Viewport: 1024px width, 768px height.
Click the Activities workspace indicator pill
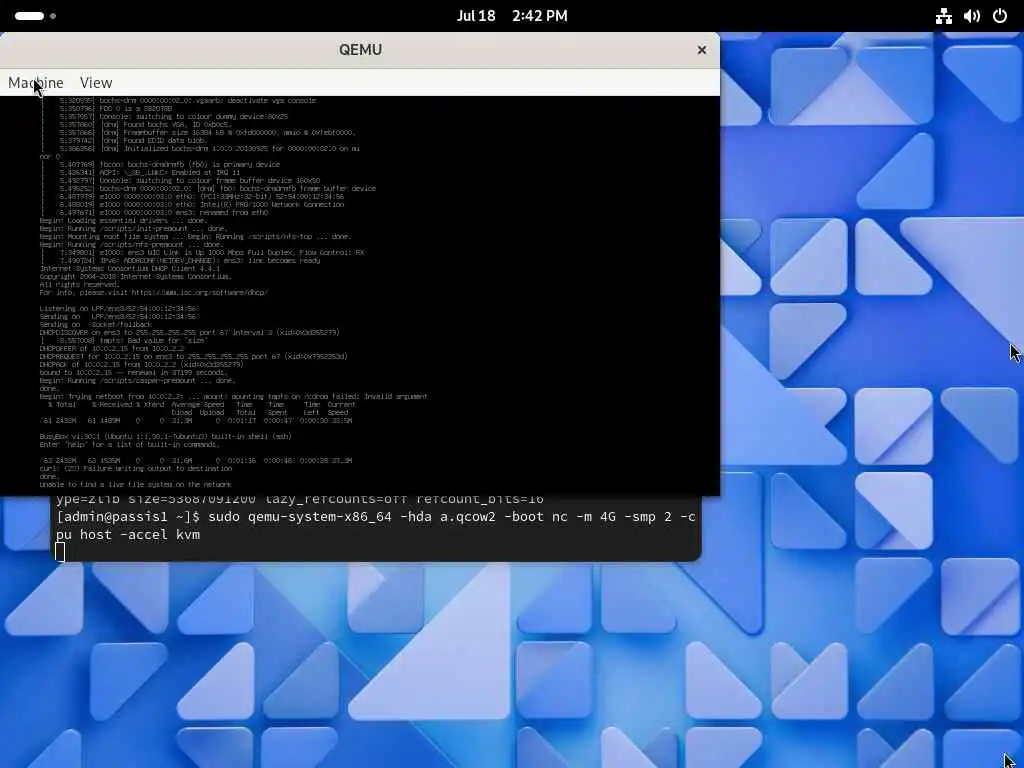pyautogui.click(x=29, y=16)
